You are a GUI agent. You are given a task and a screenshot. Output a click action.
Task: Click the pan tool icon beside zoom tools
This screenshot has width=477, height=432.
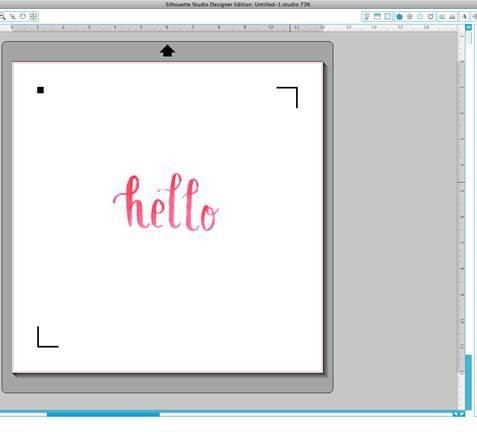(x=23, y=16)
